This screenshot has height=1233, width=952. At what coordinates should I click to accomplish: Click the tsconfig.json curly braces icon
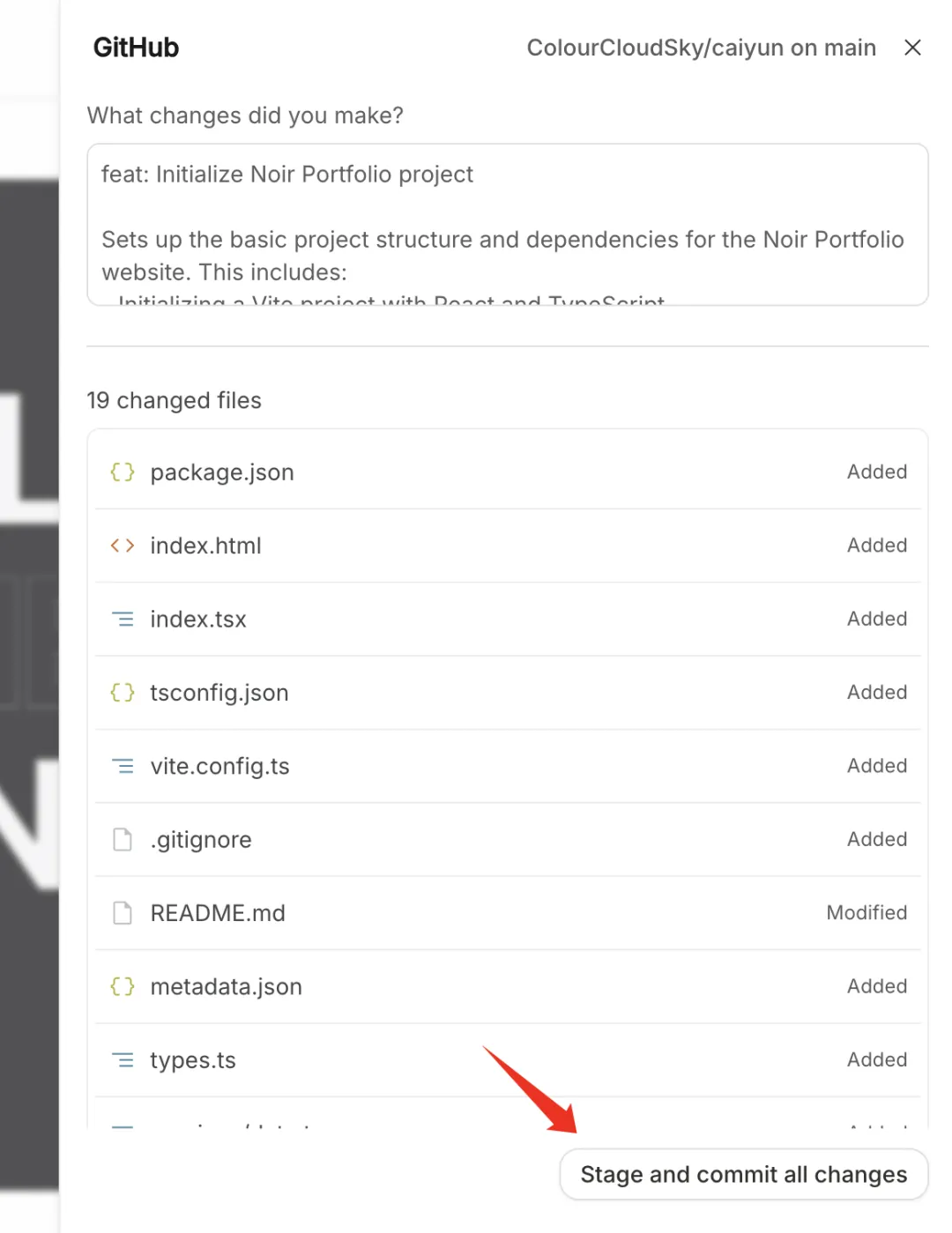coord(123,693)
